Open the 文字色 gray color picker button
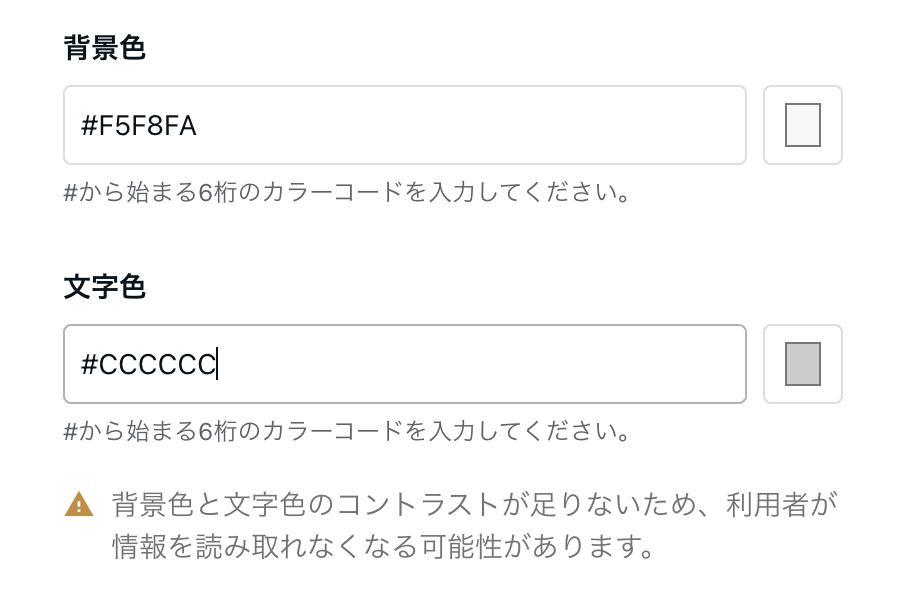Screen dimensions: 902x614 [802, 364]
